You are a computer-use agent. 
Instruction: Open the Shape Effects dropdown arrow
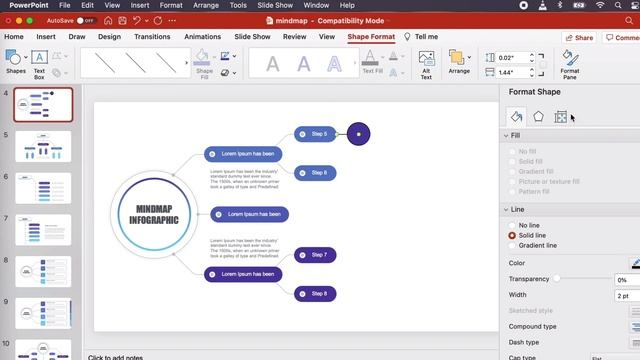tap(234, 73)
